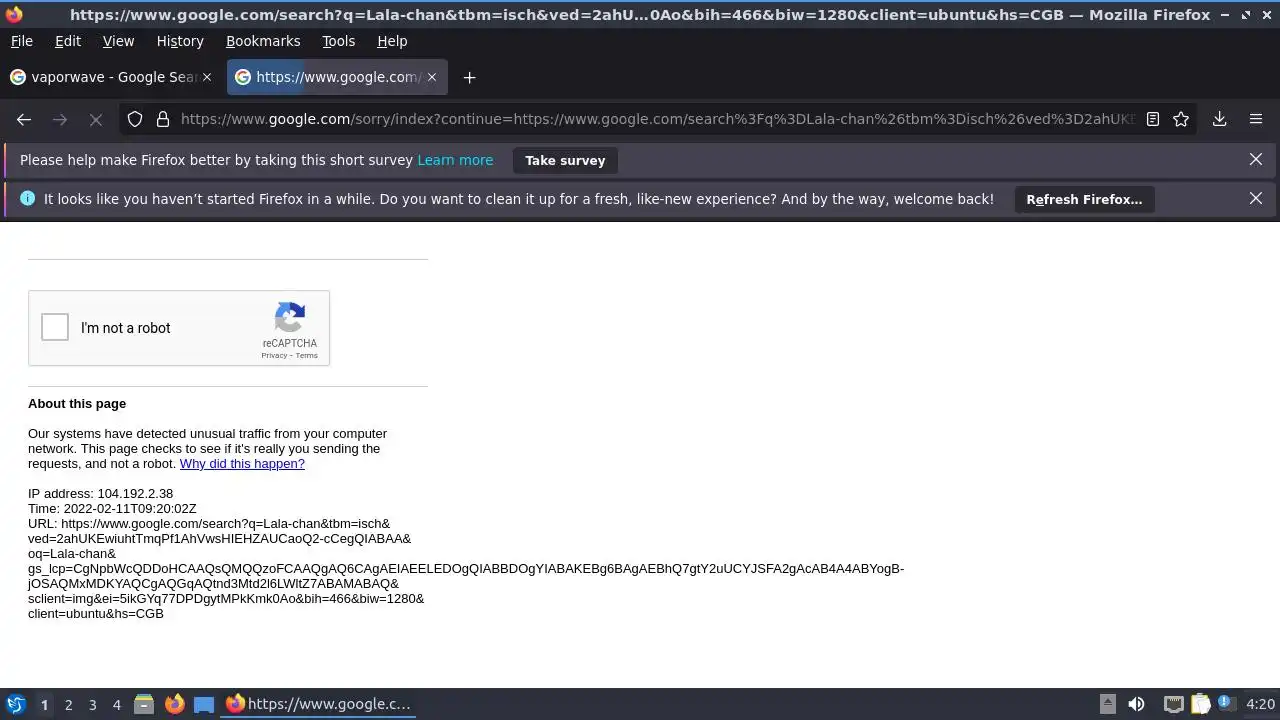Switch to workspace 1

click(x=44, y=704)
